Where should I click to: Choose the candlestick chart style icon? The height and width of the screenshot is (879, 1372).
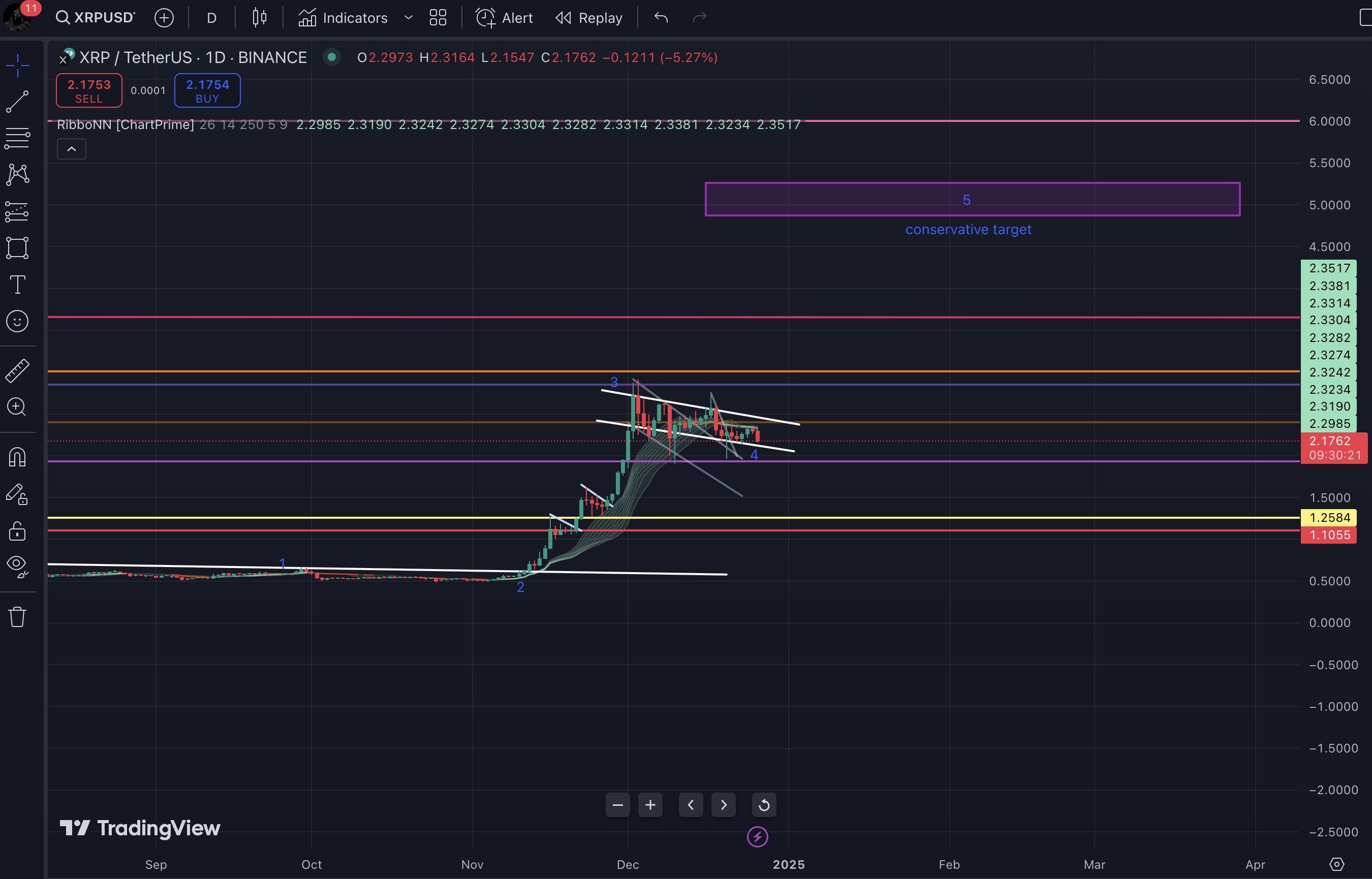pyautogui.click(x=259, y=18)
